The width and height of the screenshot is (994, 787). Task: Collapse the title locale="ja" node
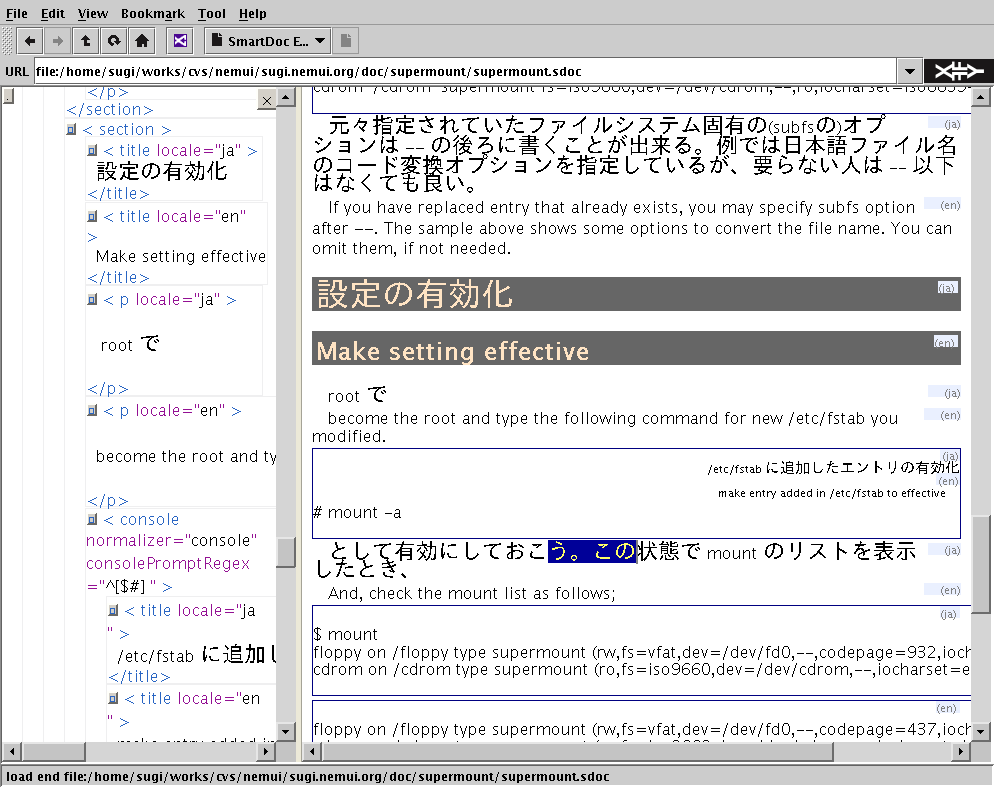point(92,150)
